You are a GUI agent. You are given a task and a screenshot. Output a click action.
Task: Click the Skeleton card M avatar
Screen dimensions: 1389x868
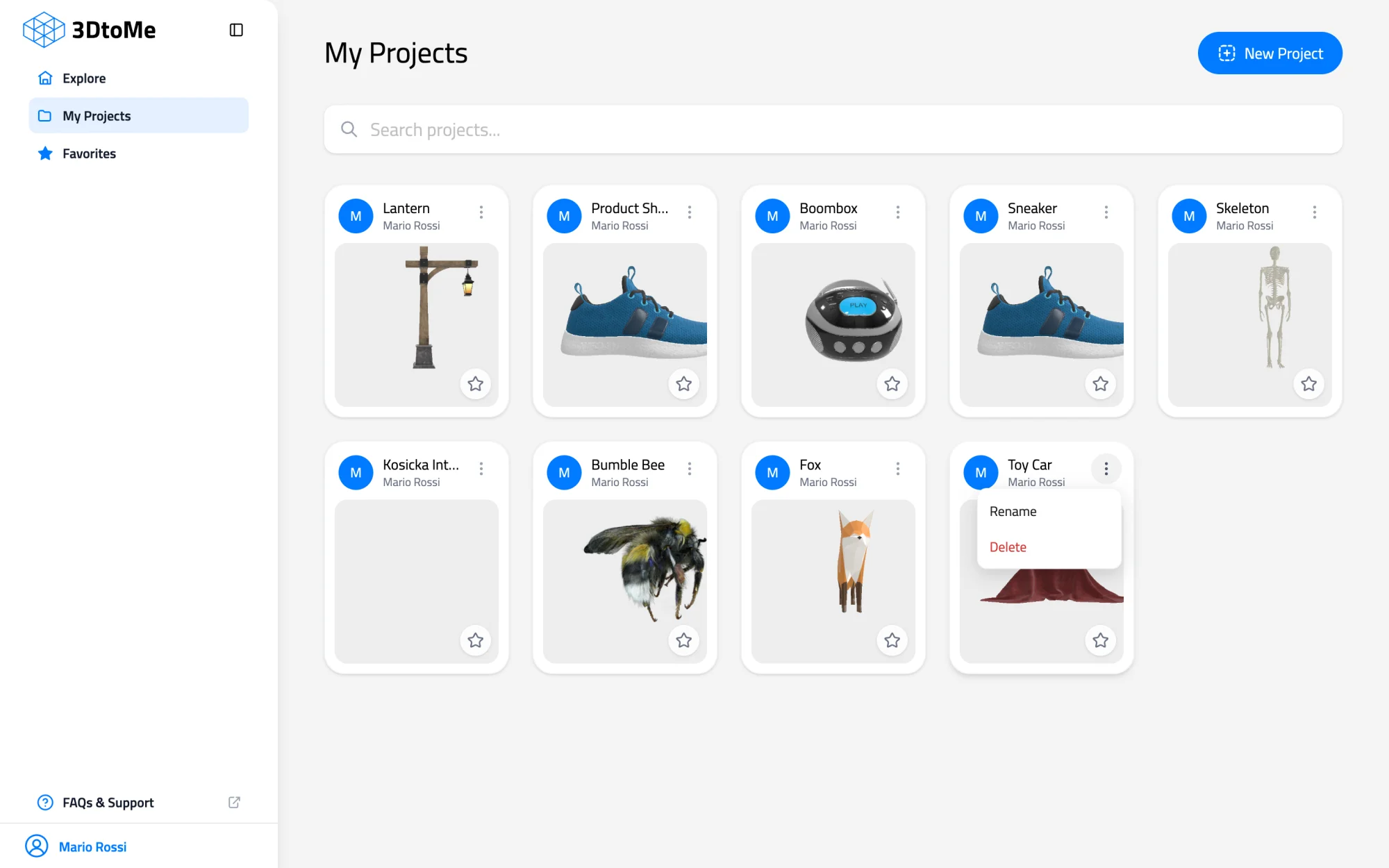click(x=1189, y=217)
